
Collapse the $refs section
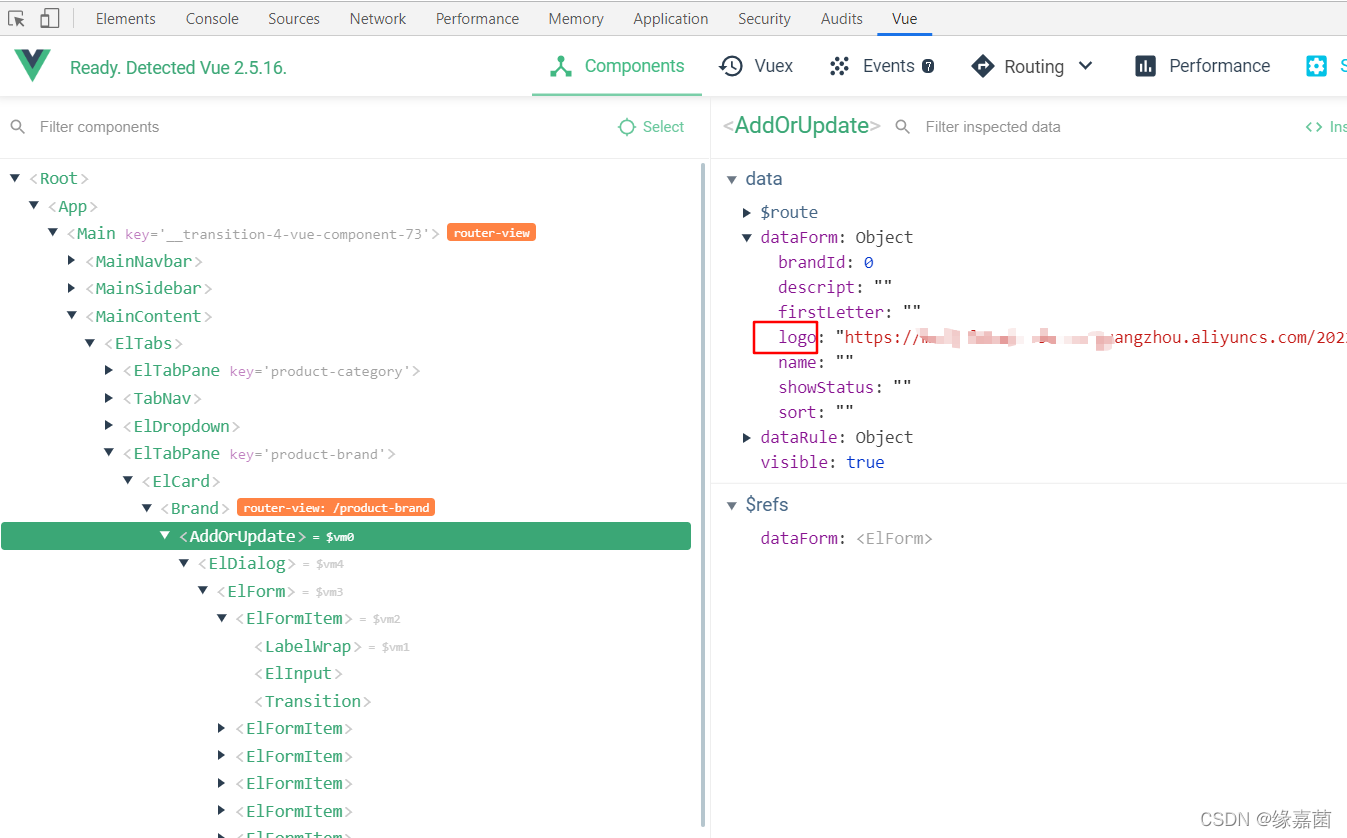pos(732,505)
